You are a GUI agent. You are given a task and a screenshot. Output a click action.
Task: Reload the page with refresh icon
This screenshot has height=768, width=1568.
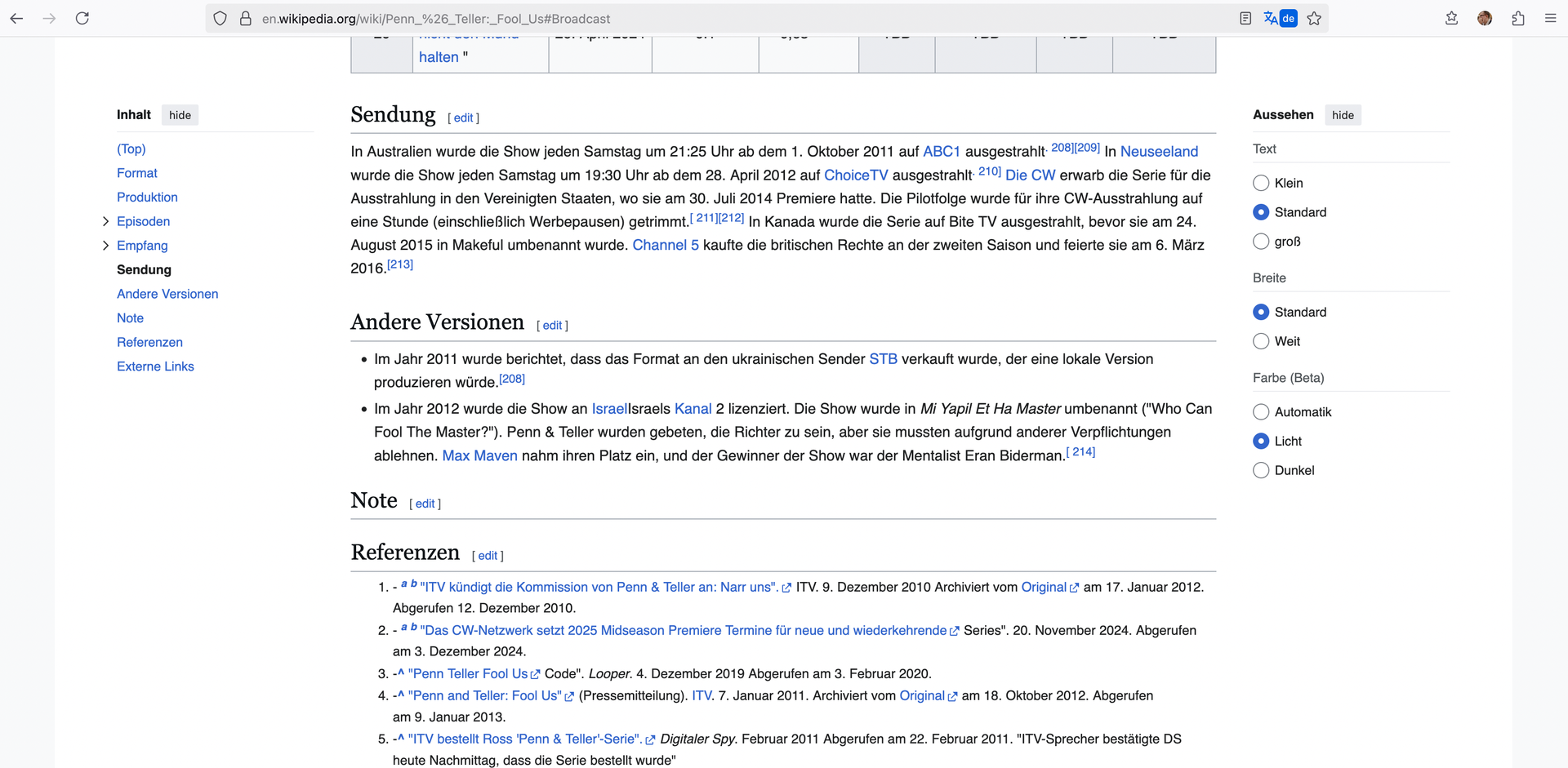[82, 18]
